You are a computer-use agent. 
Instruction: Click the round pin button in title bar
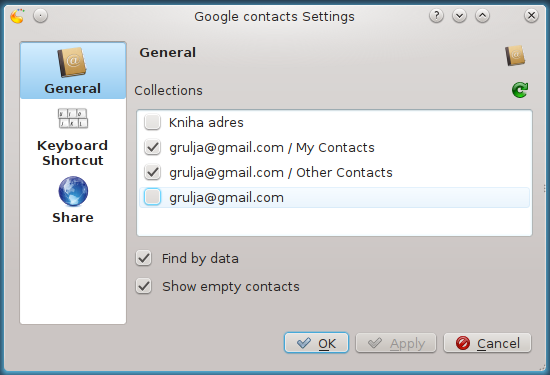(x=40, y=16)
